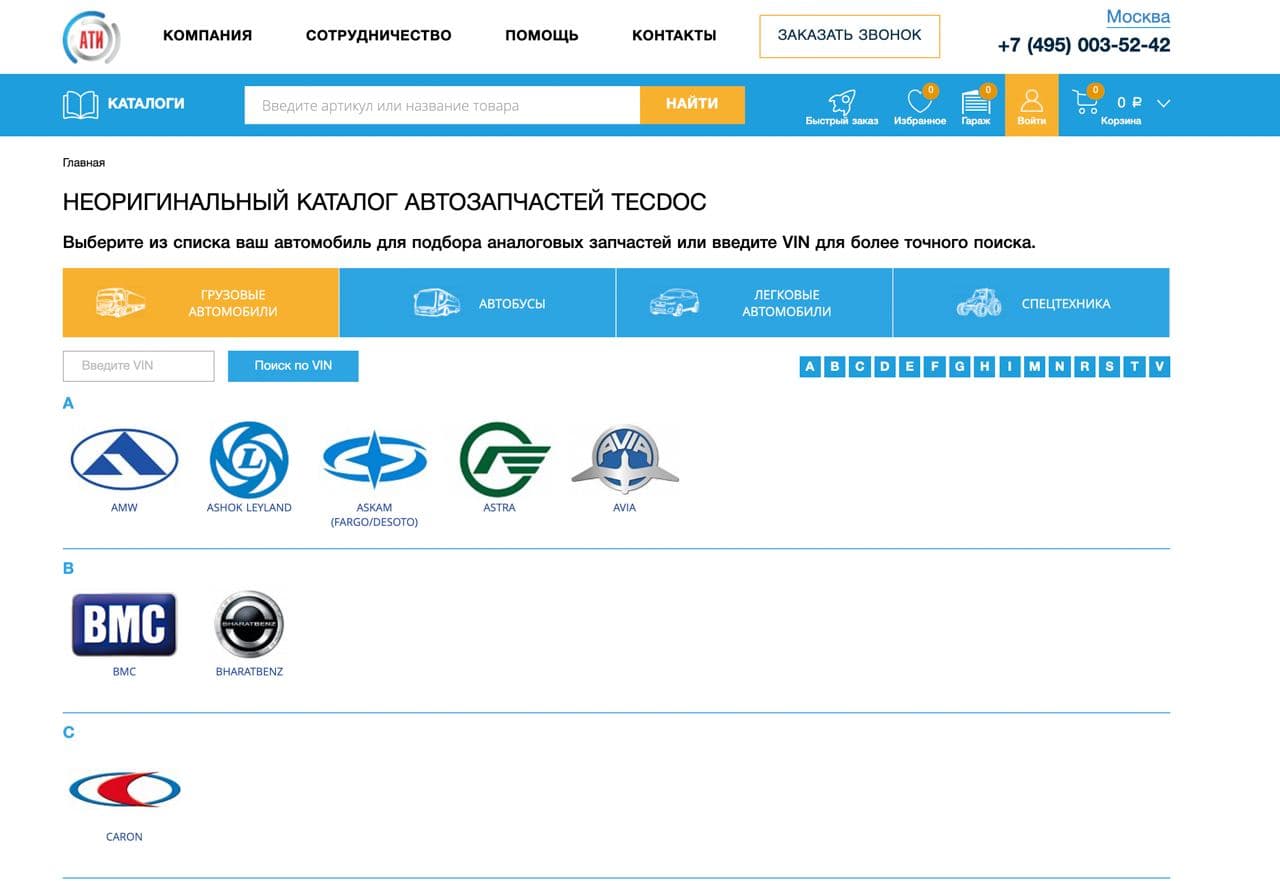This screenshot has width=1280, height=881.
Task: Click the ASTRA brand name text
Action: [x=499, y=508]
